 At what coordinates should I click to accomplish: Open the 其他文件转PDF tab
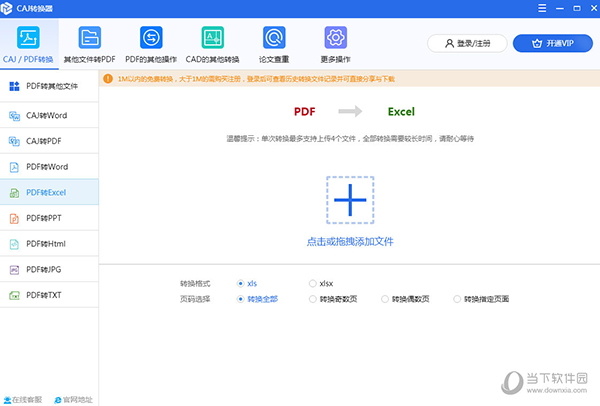click(90, 45)
